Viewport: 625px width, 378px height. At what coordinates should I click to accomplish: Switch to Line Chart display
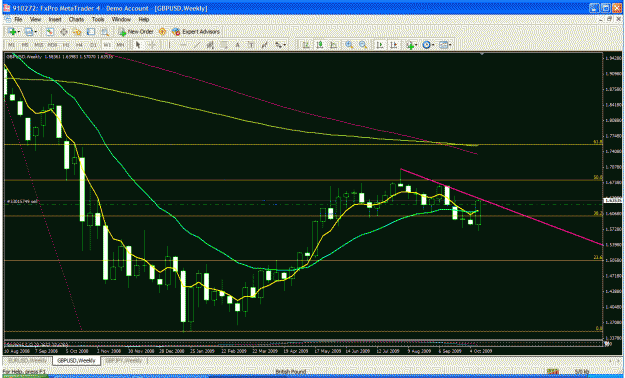pyautogui.click(x=334, y=45)
